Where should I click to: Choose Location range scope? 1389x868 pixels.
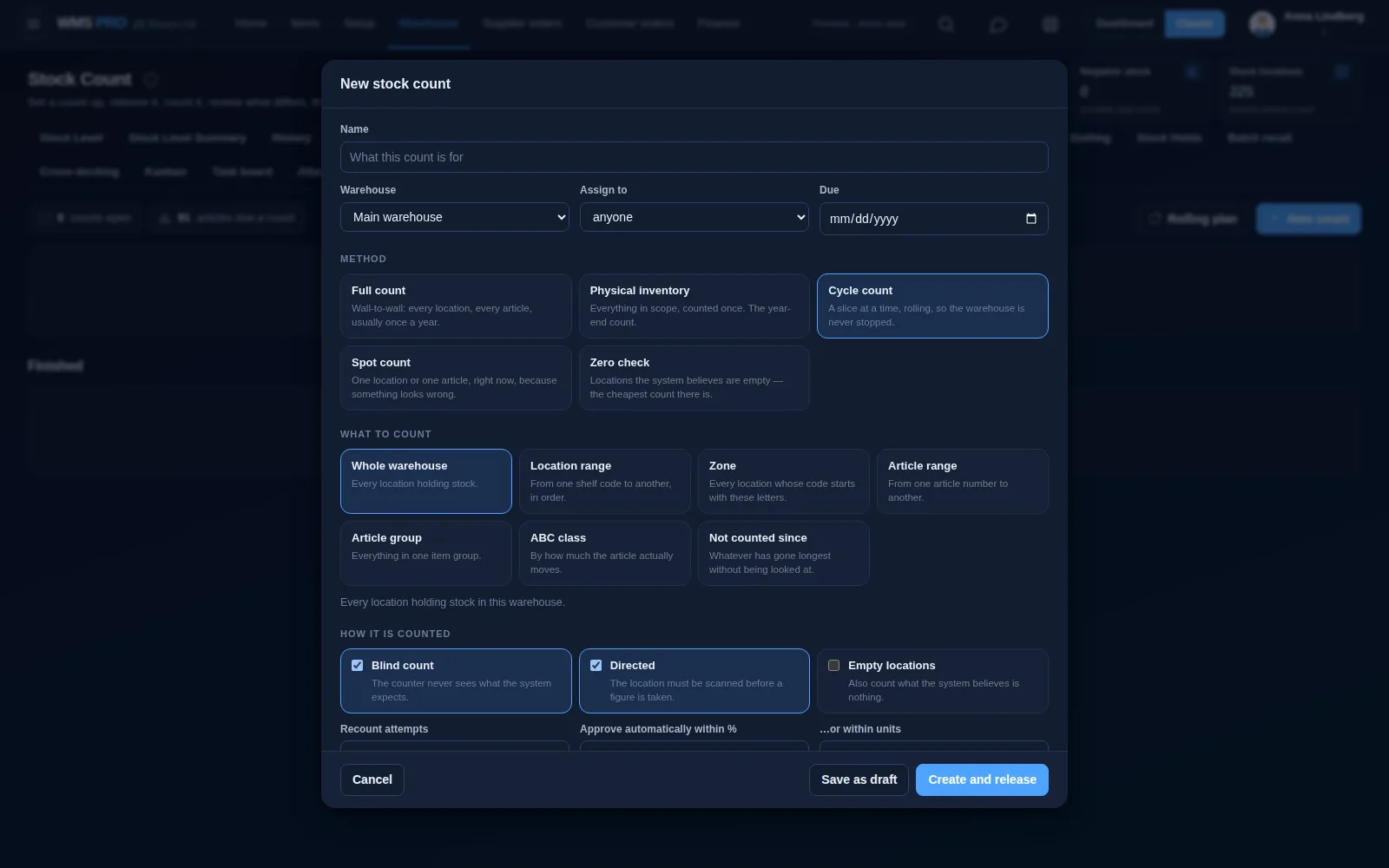(x=605, y=482)
